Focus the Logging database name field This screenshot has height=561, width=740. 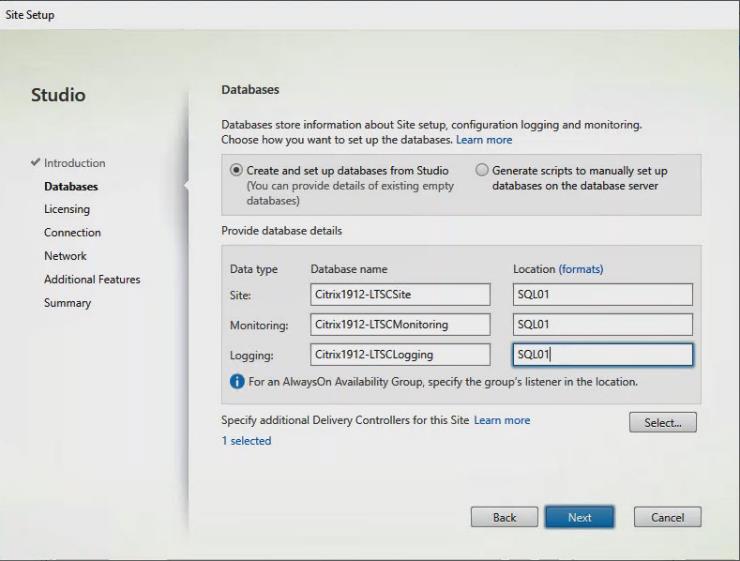point(400,354)
